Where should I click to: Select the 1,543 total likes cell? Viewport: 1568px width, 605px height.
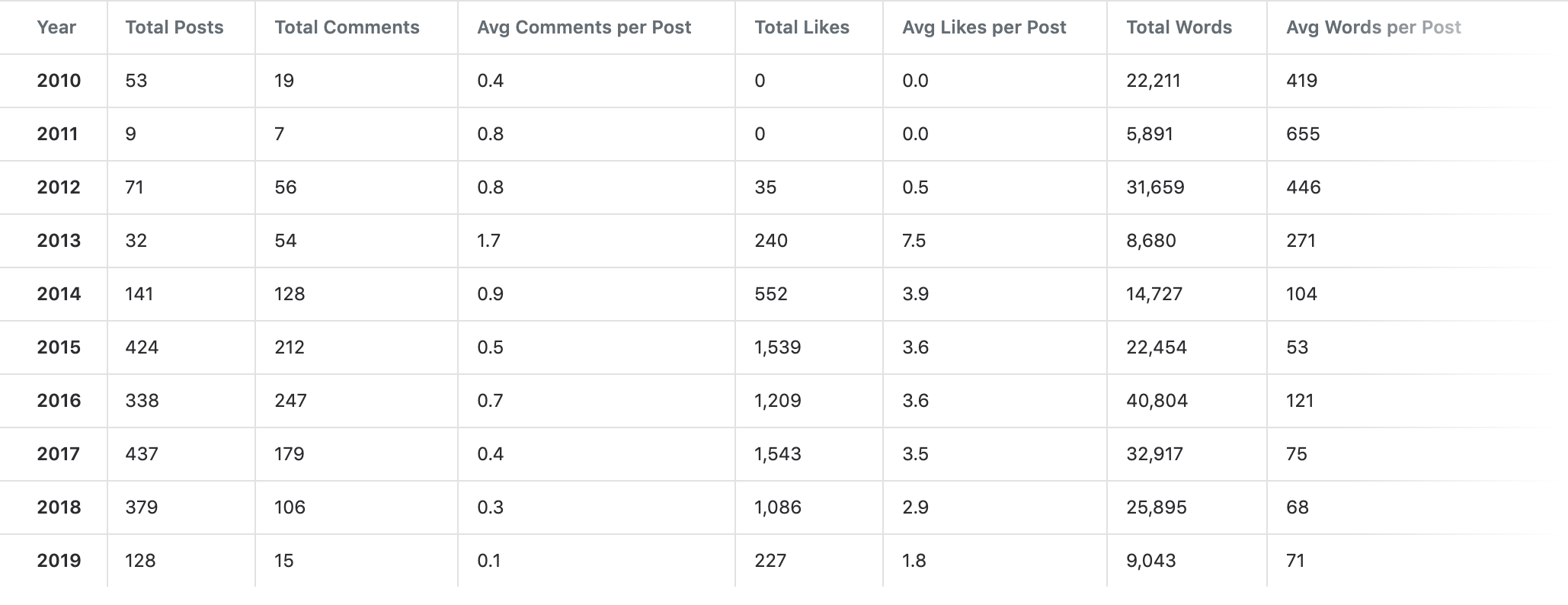pyautogui.click(x=777, y=454)
